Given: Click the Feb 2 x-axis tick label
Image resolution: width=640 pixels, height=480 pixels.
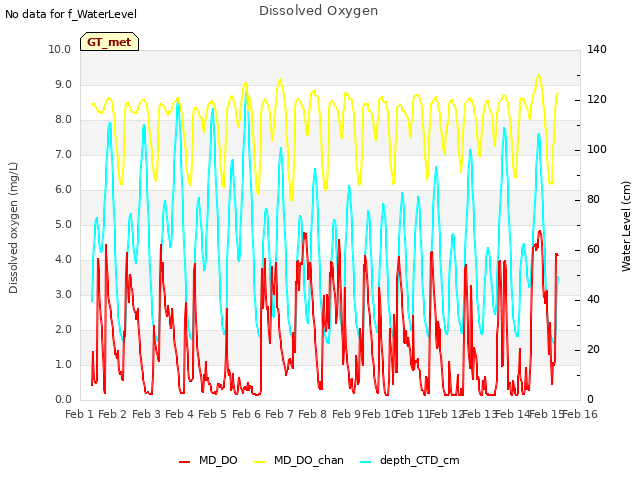Looking at the screenshot, I should [x=113, y=414].
